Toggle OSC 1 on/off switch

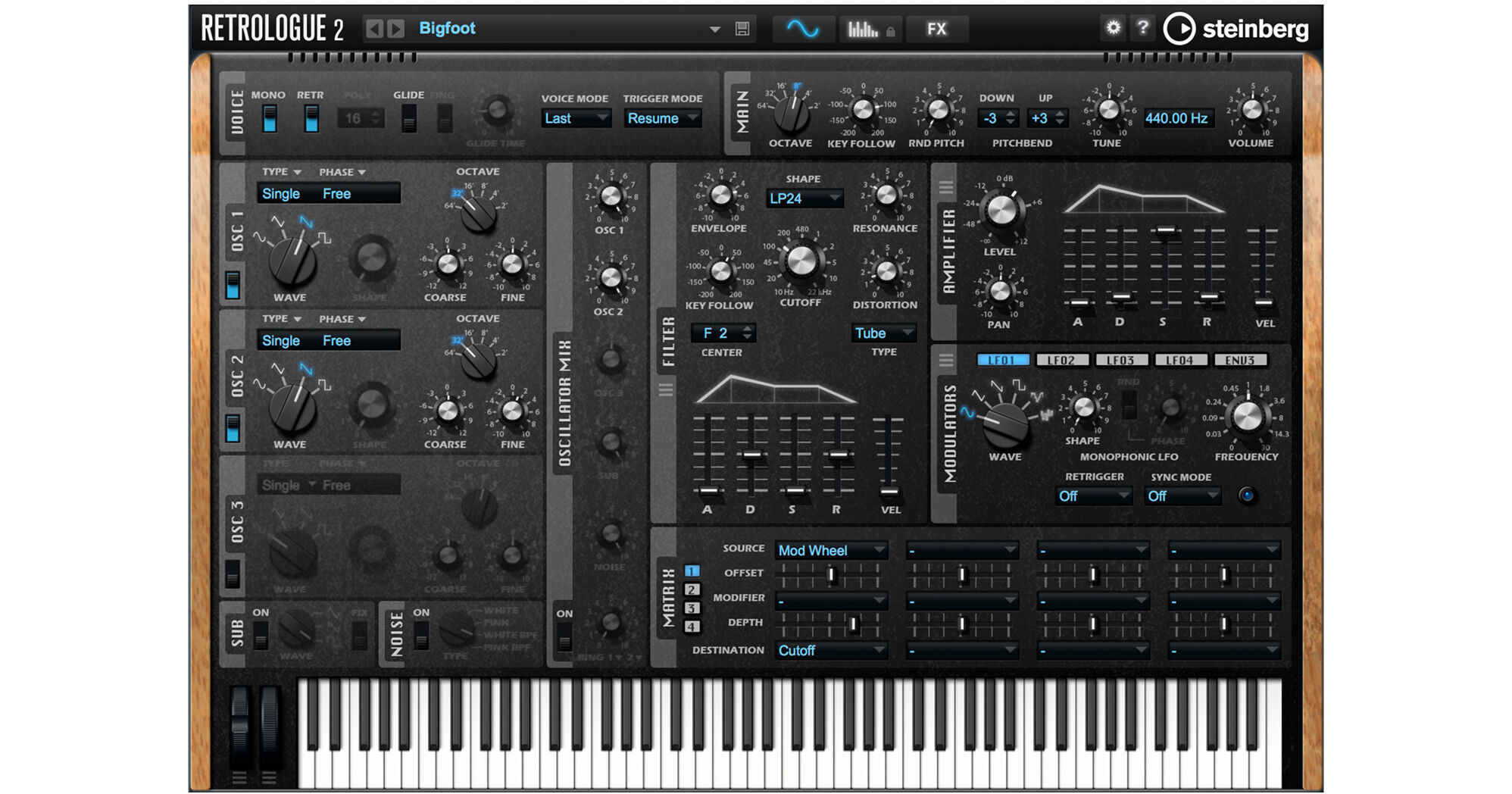pos(233,285)
